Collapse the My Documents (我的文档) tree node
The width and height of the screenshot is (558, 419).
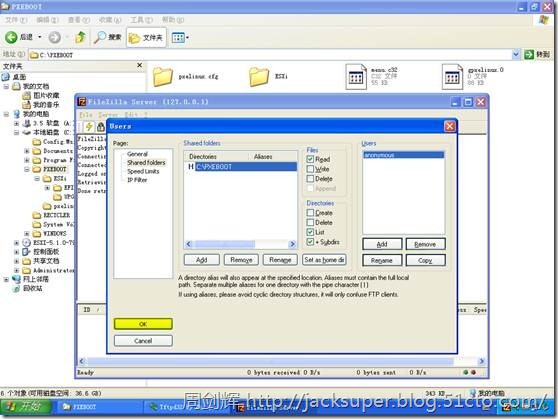tap(6, 86)
